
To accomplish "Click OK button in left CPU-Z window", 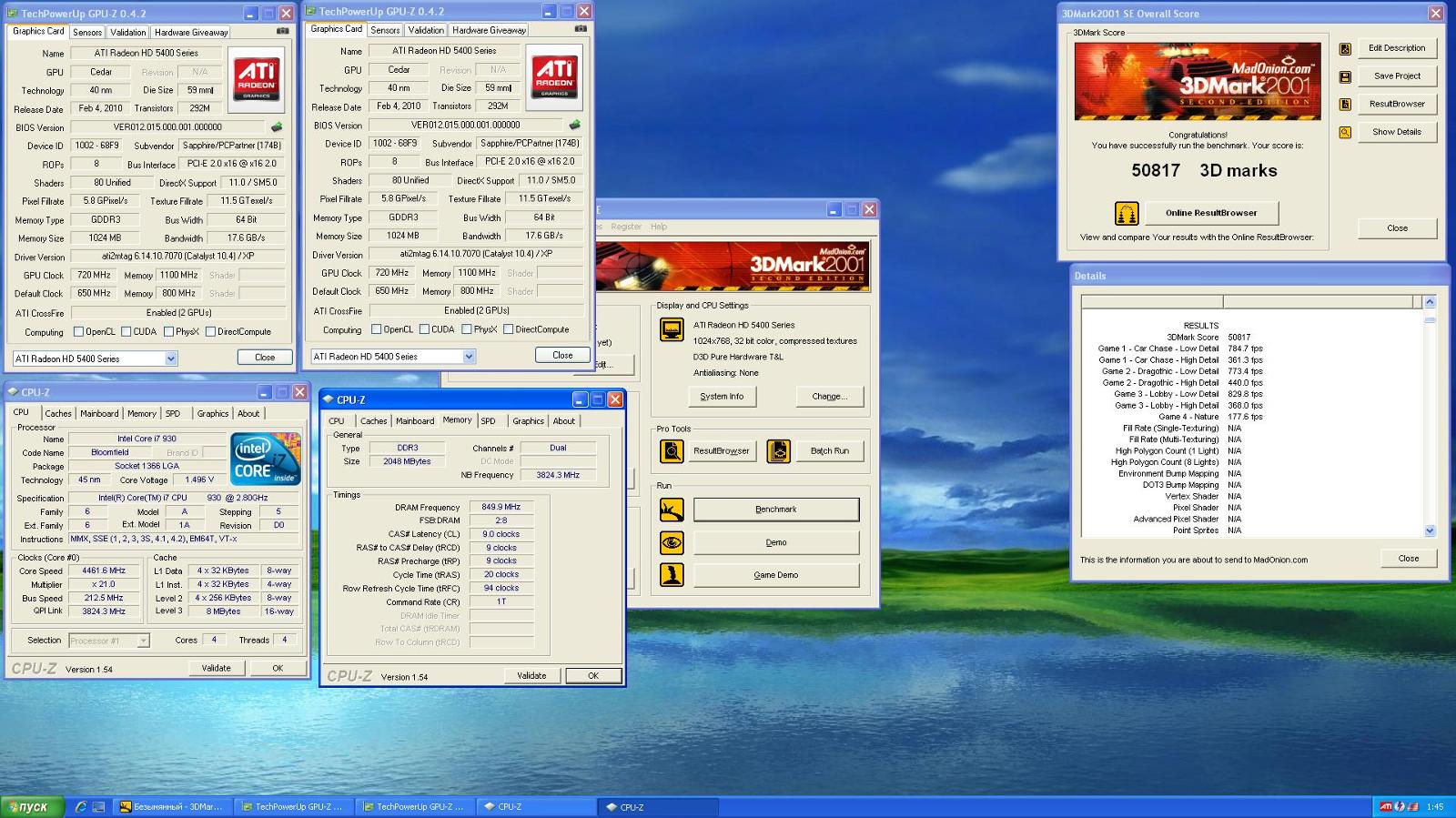I will (x=278, y=668).
